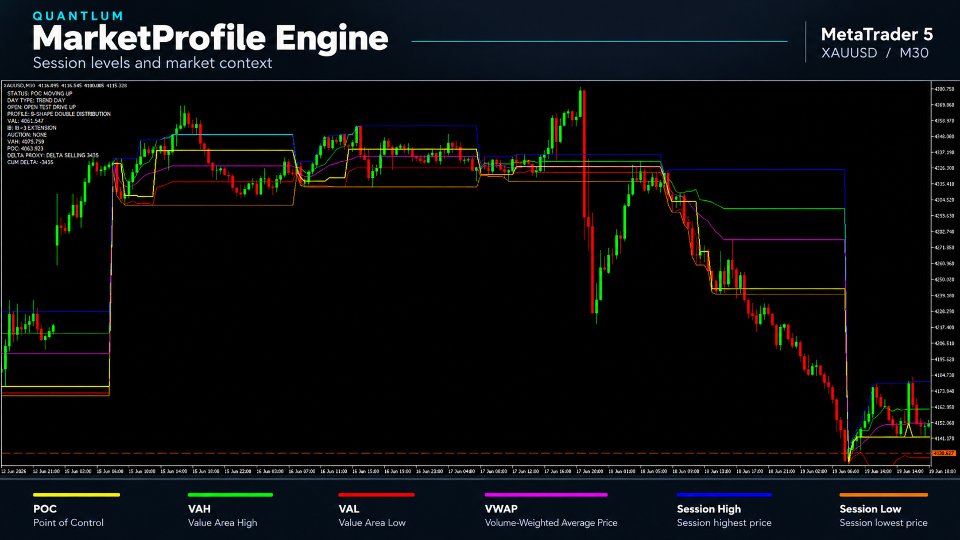Viewport: 960px width, 540px height.
Task: Click 'PROFILE: B-SHAPE DOUBLE DISTRIBUTION' line
Action: [x=59, y=114]
